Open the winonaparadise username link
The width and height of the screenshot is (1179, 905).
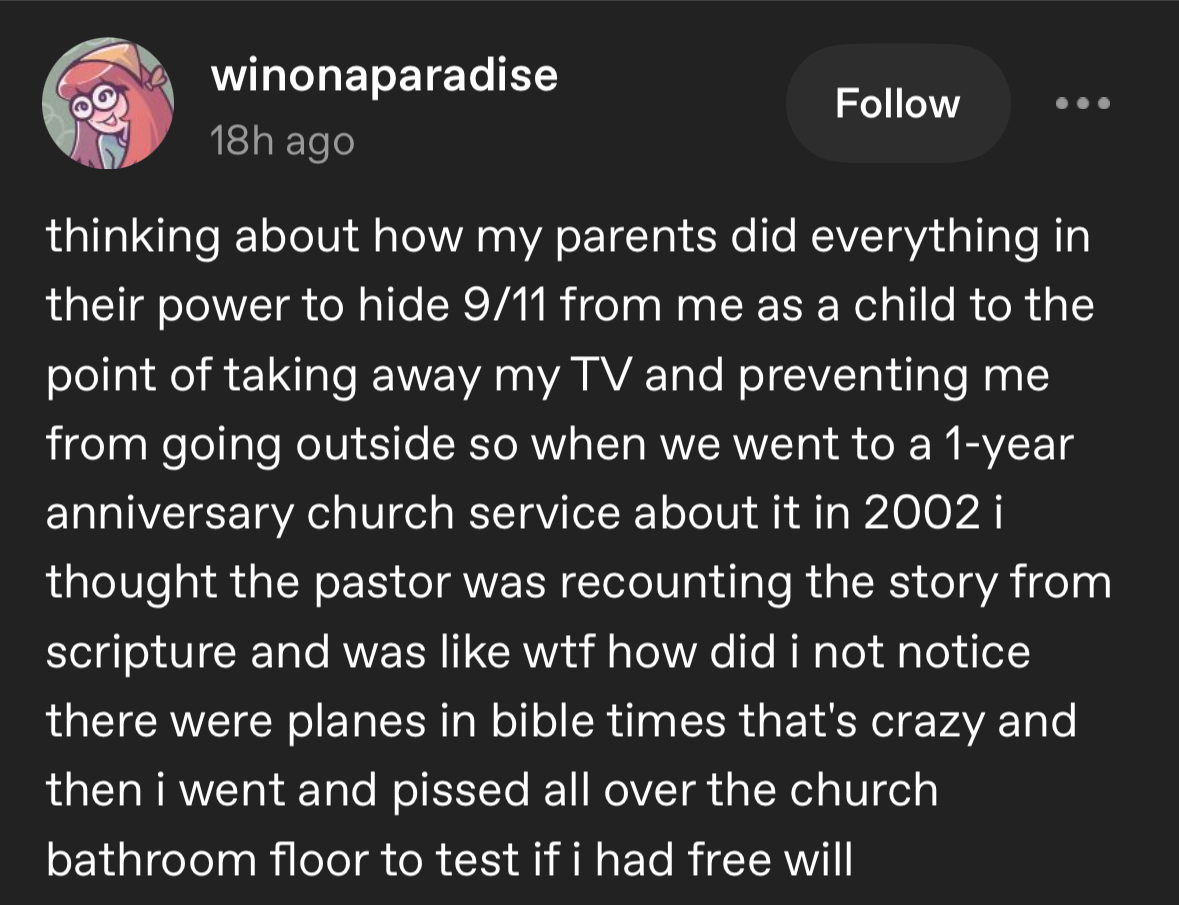[384, 75]
